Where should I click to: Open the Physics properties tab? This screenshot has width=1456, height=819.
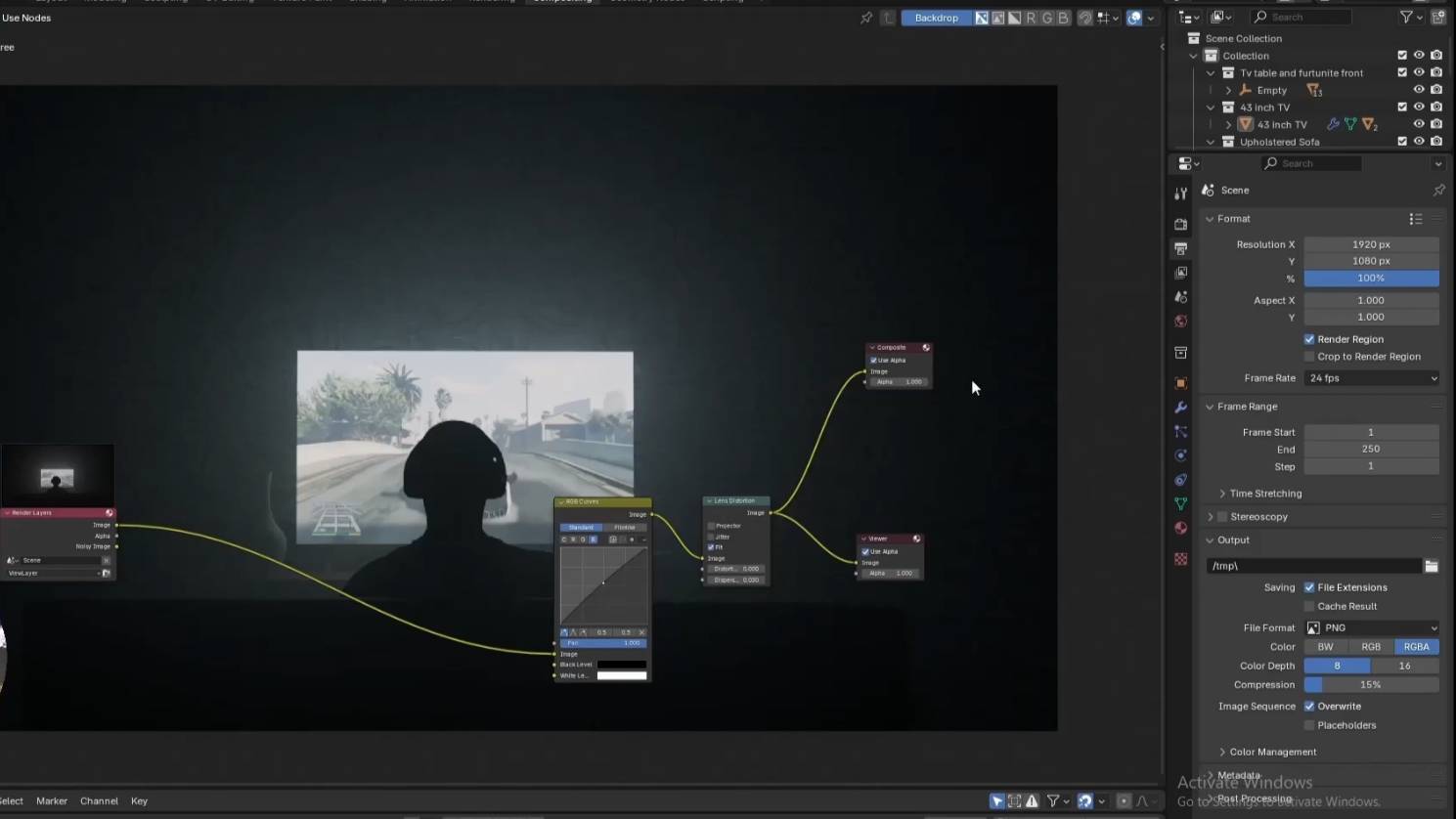pos(1181,455)
